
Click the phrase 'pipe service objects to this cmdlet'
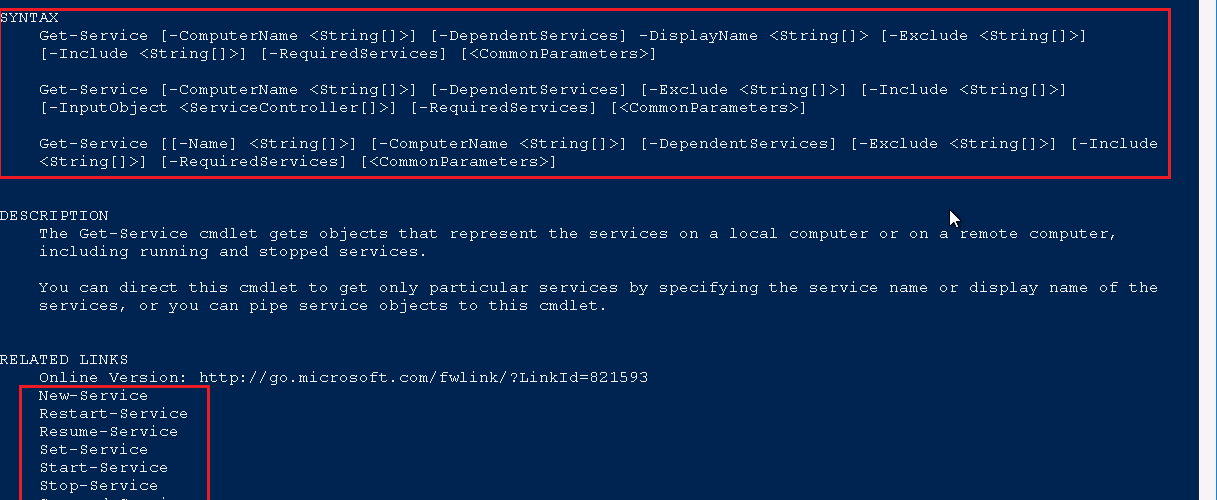pos(423,306)
